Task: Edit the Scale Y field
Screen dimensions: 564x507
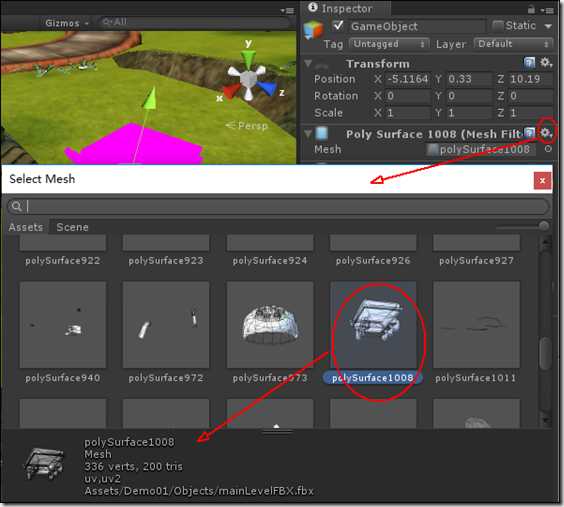Action: [469, 113]
